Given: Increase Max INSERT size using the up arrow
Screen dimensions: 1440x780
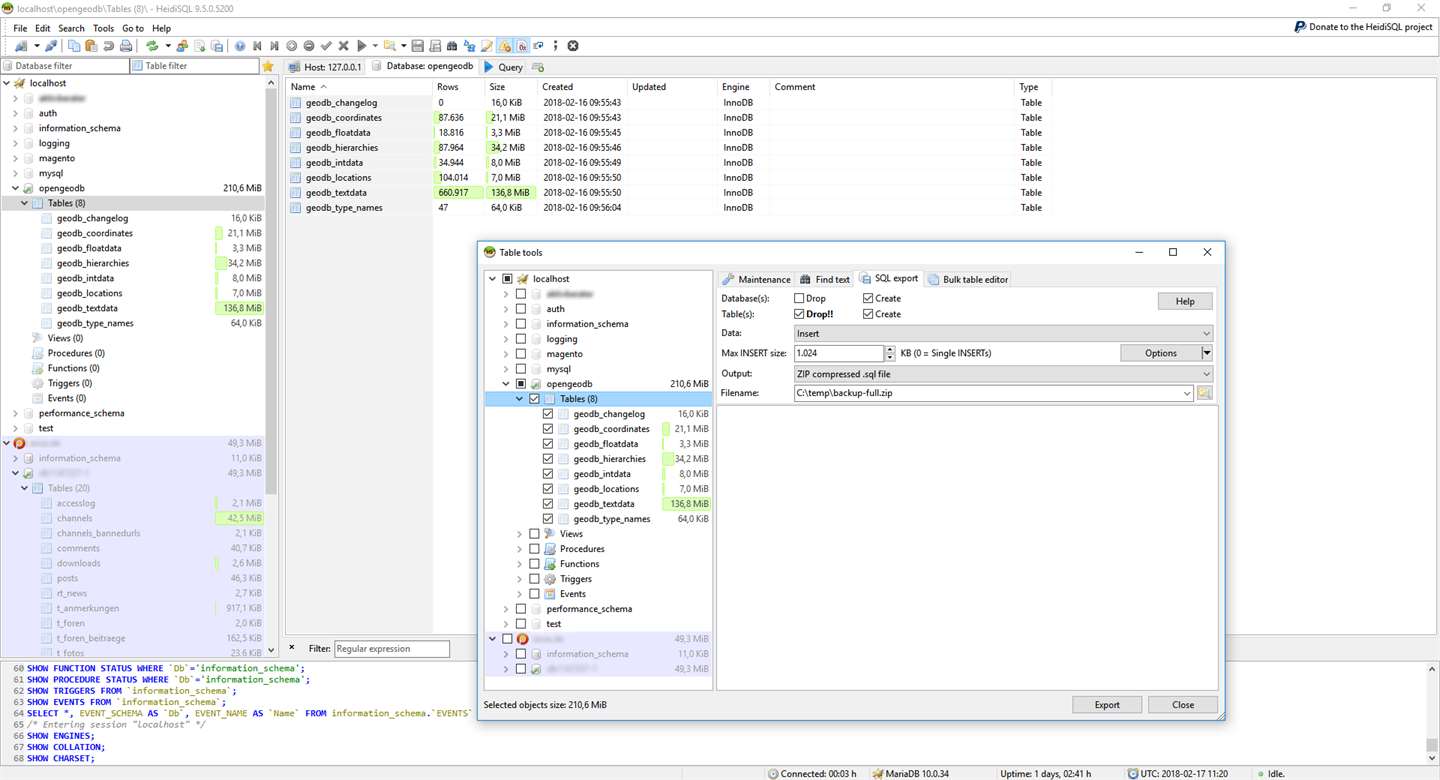Looking at the screenshot, I should (x=890, y=349).
